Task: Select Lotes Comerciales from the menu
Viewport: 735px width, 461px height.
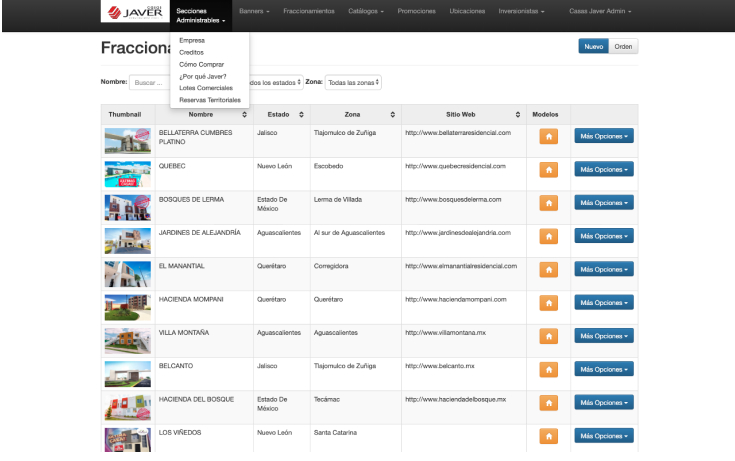Action: click(x=206, y=88)
